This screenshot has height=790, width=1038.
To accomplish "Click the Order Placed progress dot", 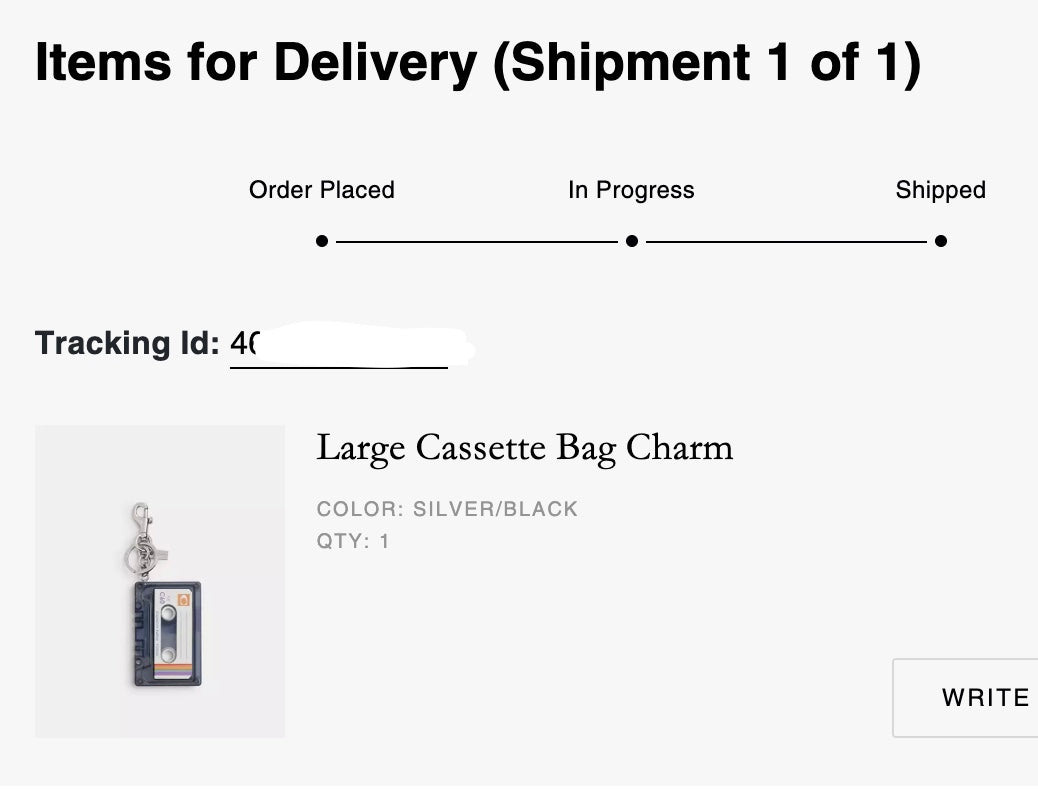I will [322, 241].
